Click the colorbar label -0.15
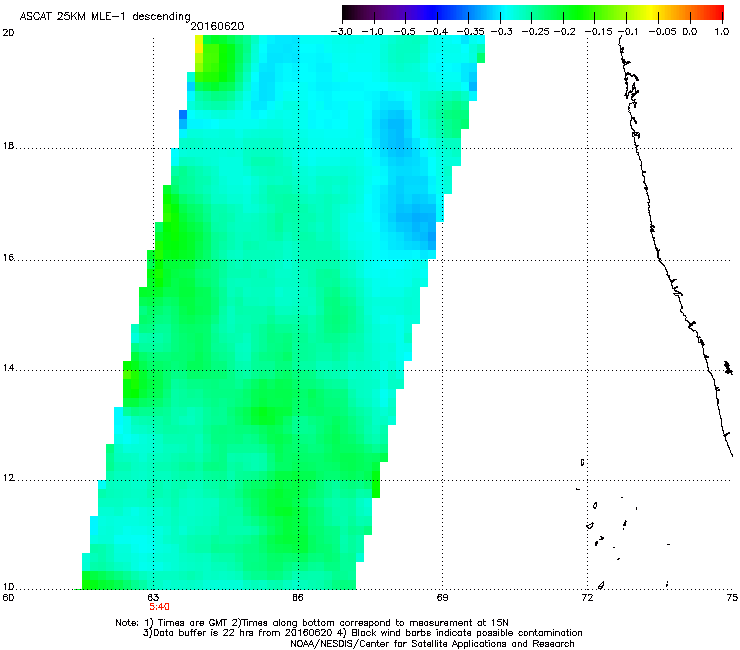 [x=598, y=32]
